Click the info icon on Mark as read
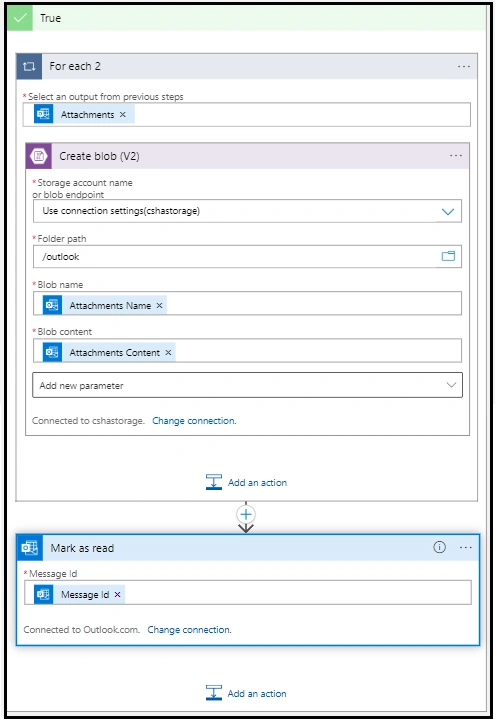Screen dimensions: 496x722 (x=439, y=547)
